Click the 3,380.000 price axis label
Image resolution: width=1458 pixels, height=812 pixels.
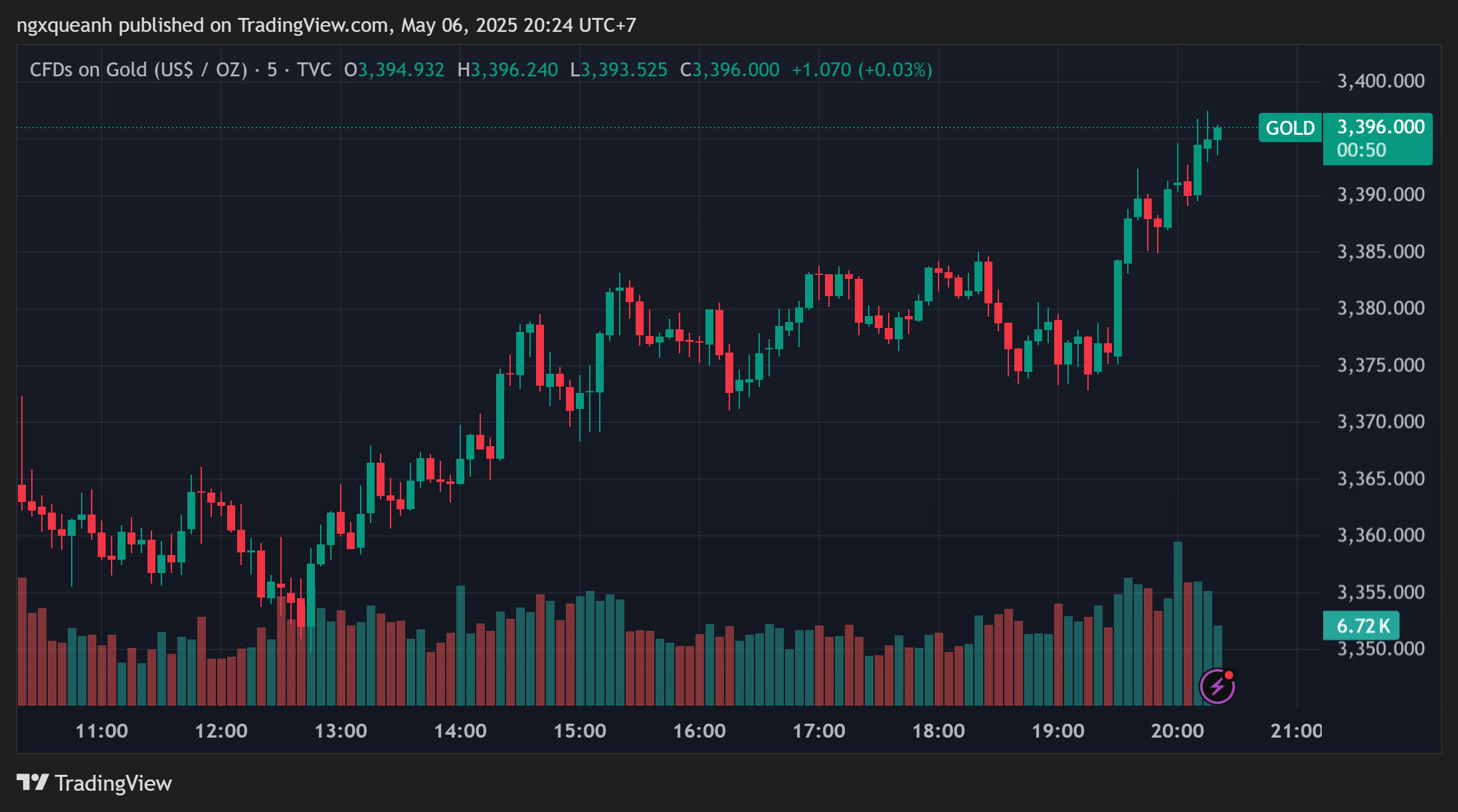click(1381, 308)
